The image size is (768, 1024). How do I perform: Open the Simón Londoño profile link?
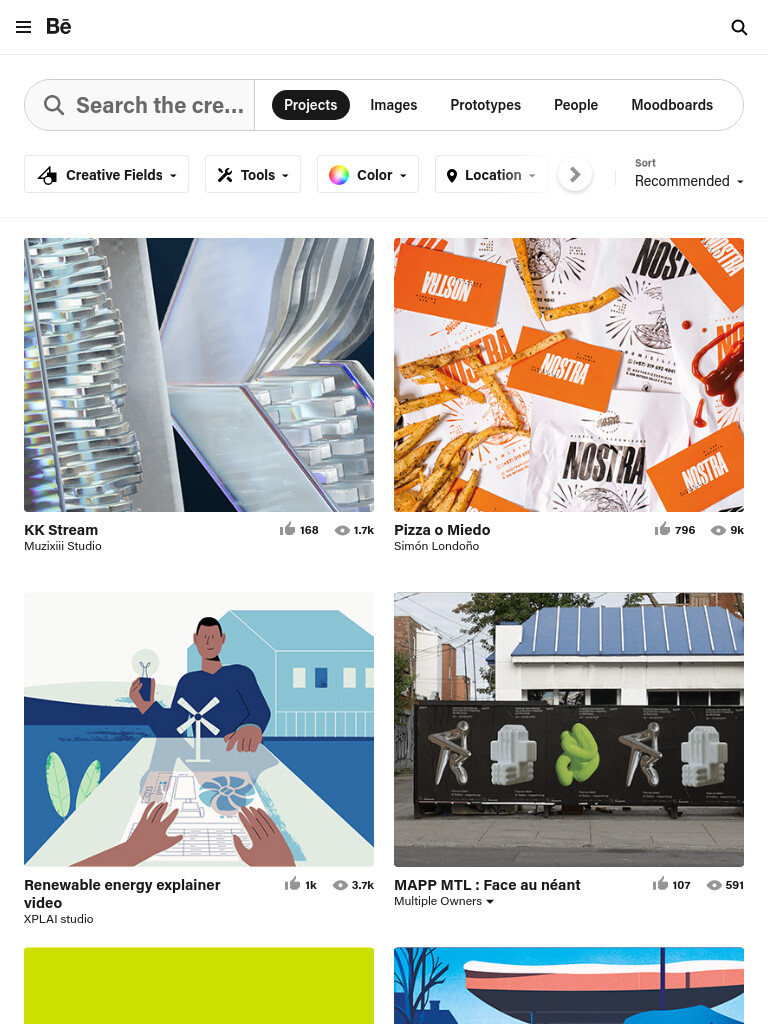coord(436,546)
